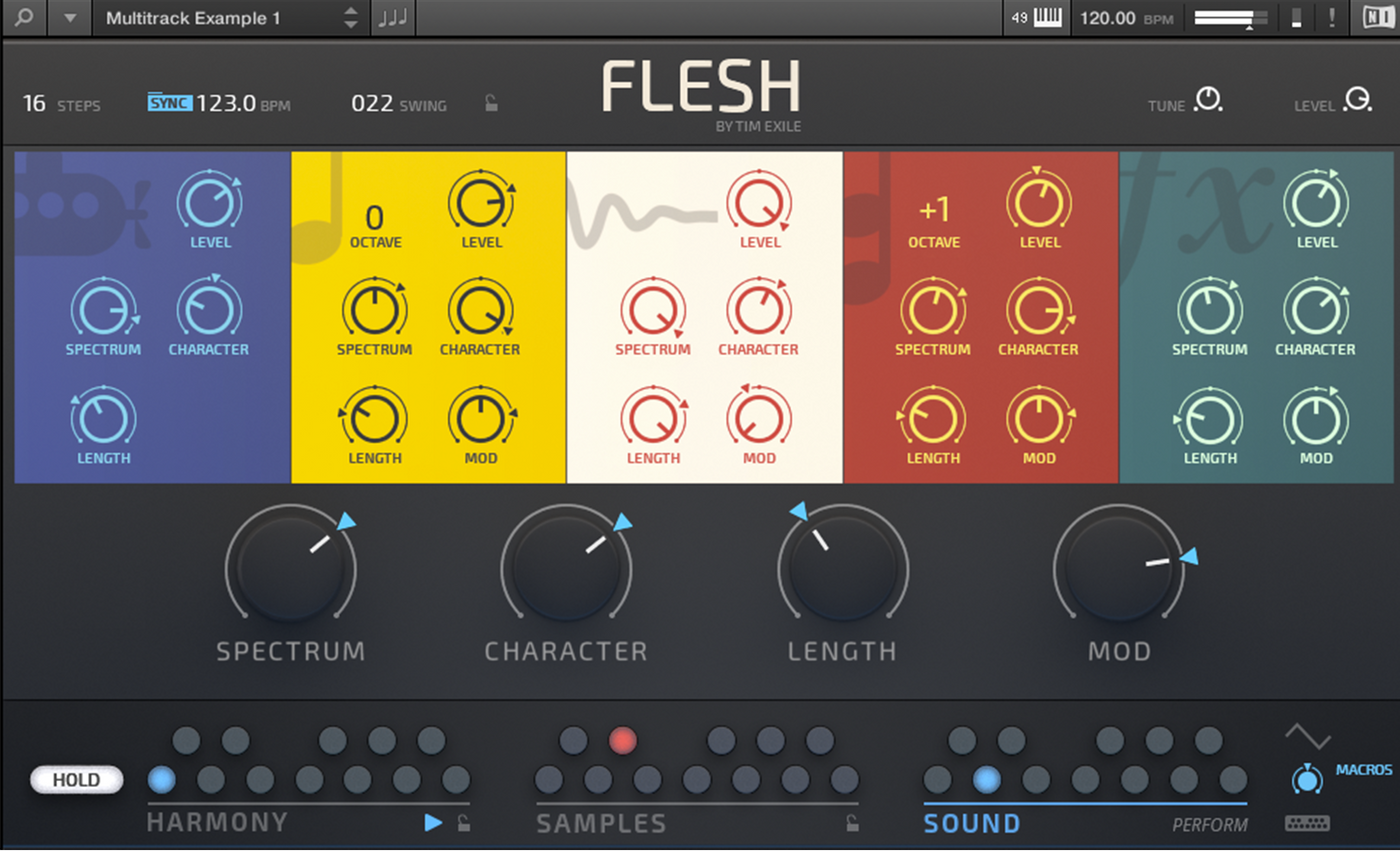Click the LENGTH knob in the white panel
This screenshot has width=1400, height=857.
click(x=653, y=418)
